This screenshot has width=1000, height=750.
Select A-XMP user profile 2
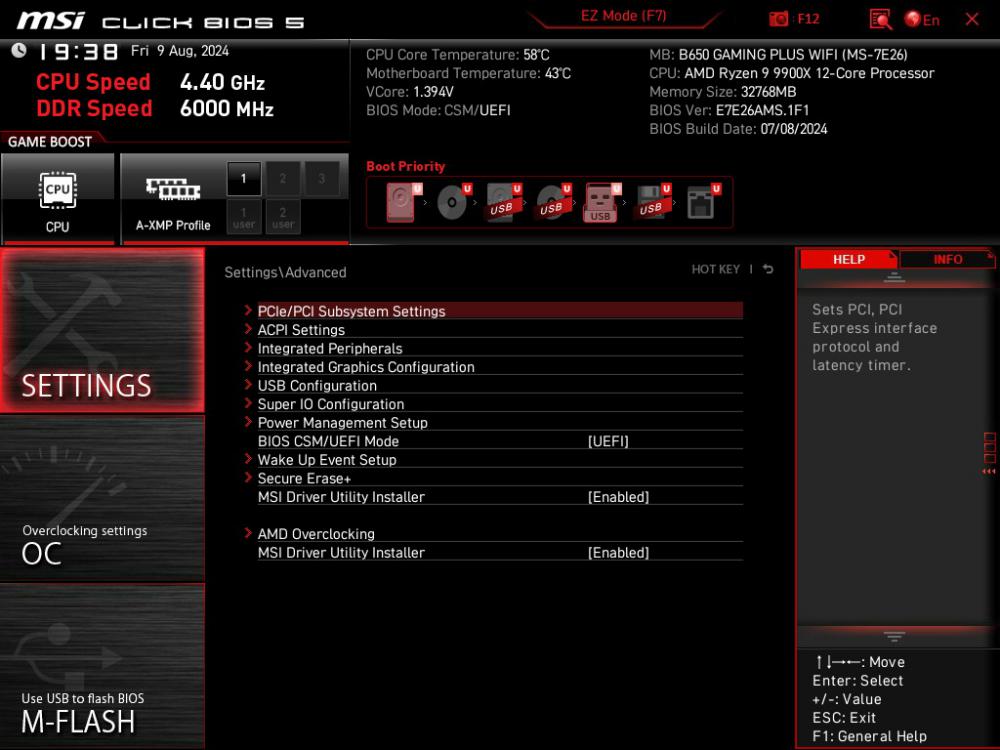283,217
